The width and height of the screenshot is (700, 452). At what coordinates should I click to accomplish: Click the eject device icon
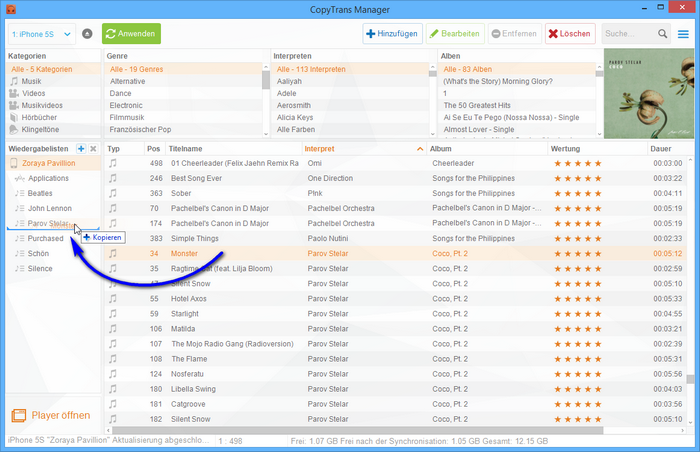pyautogui.click(x=88, y=34)
